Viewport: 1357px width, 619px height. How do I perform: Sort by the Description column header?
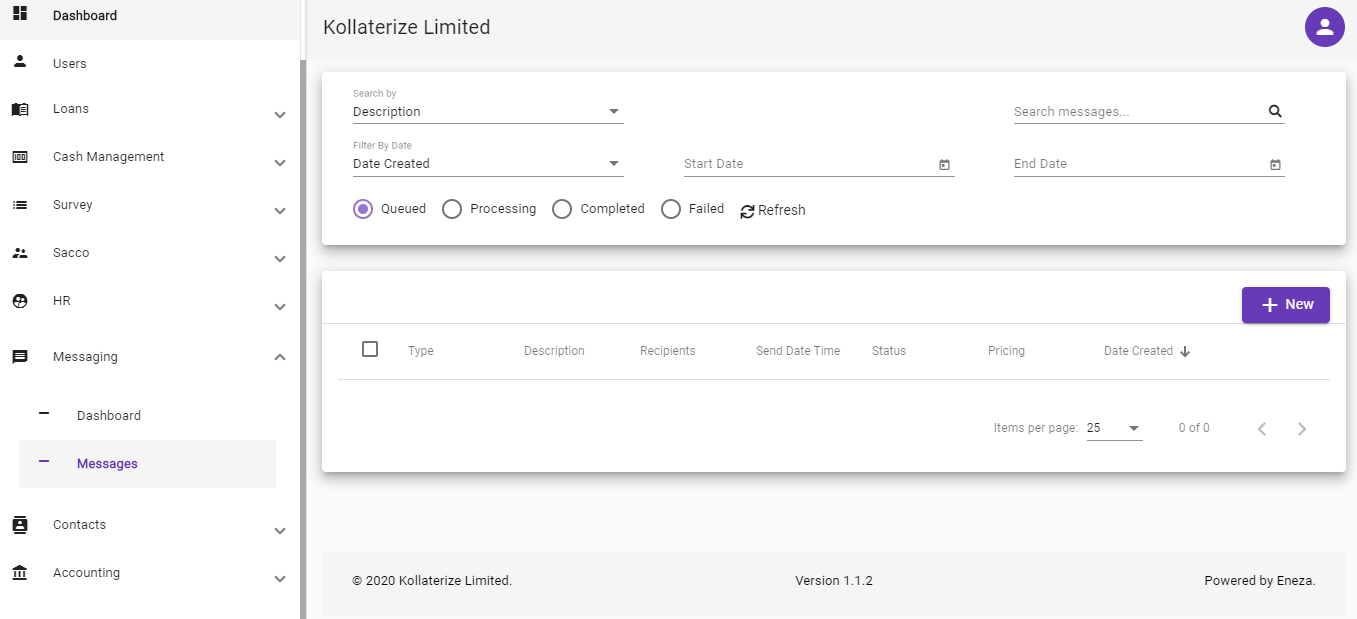point(554,351)
